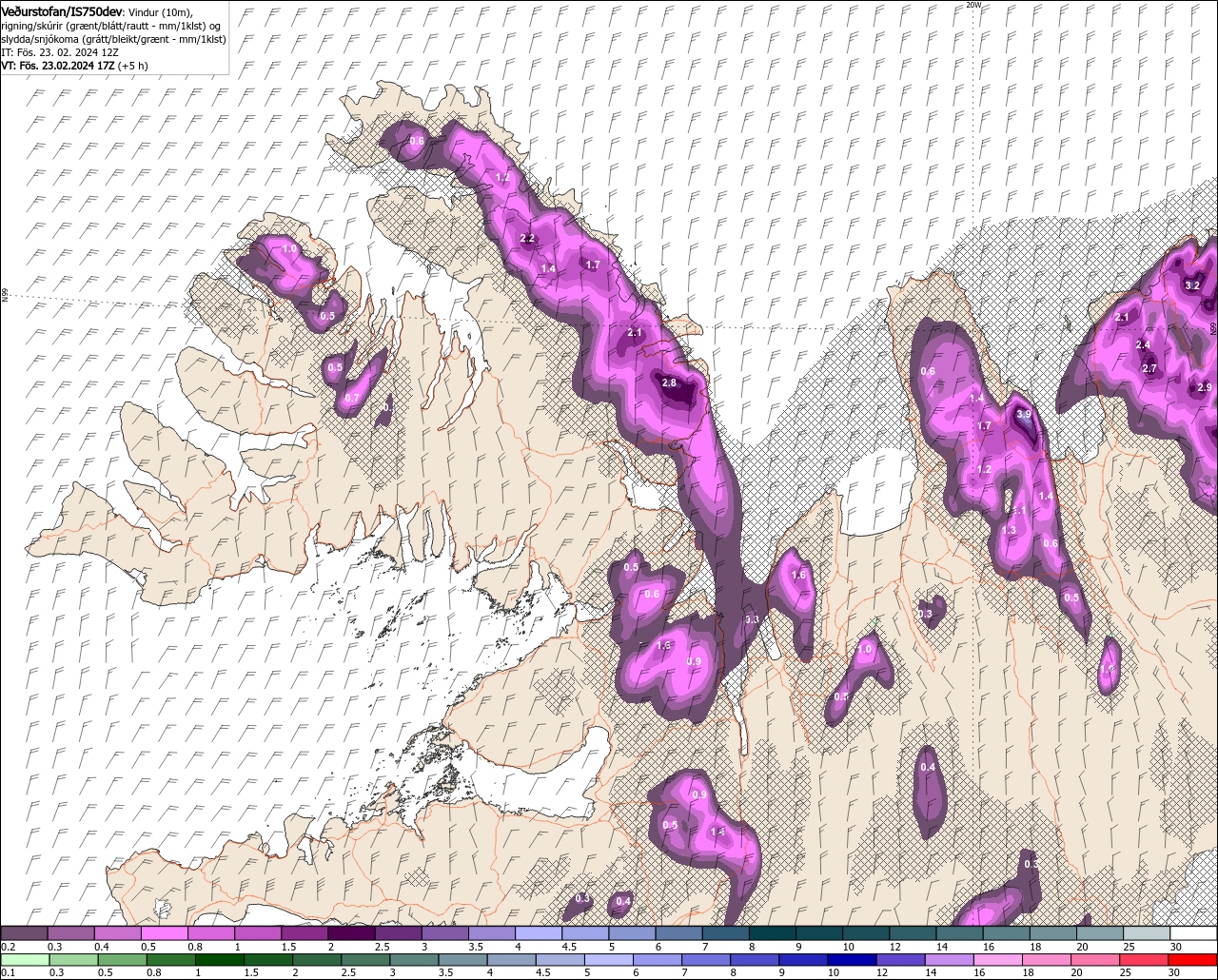This screenshot has height=980, width=1218.
Task: Click the 3.2 precipitation value on the map
Action: (x=1192, y=285)
